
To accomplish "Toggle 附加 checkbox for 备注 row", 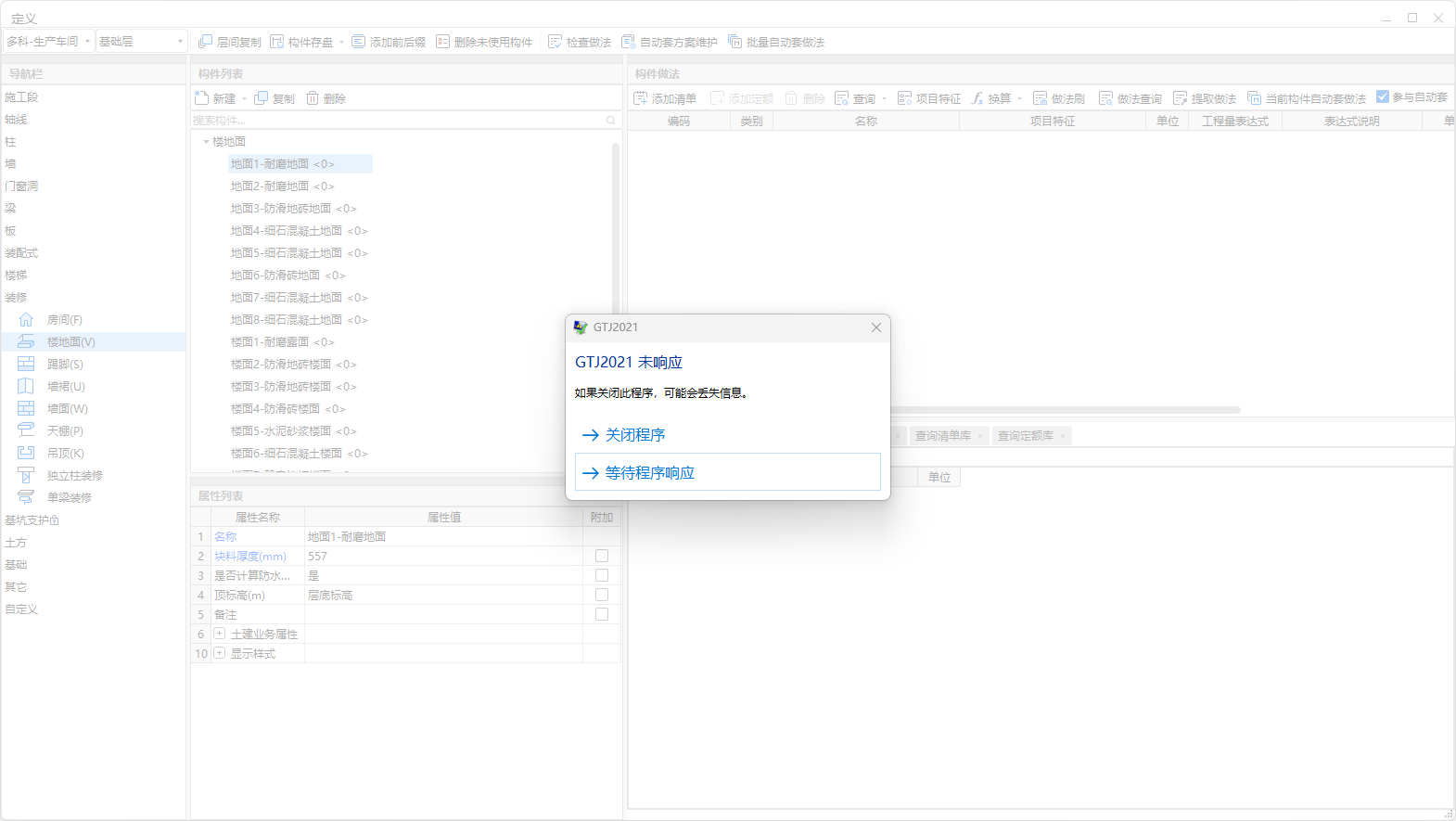I will 602,614.
